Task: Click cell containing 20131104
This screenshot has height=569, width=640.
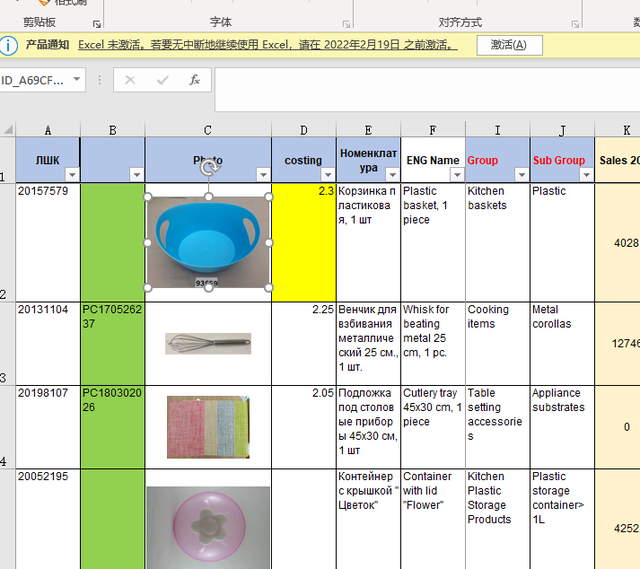Action: point(48,344)
